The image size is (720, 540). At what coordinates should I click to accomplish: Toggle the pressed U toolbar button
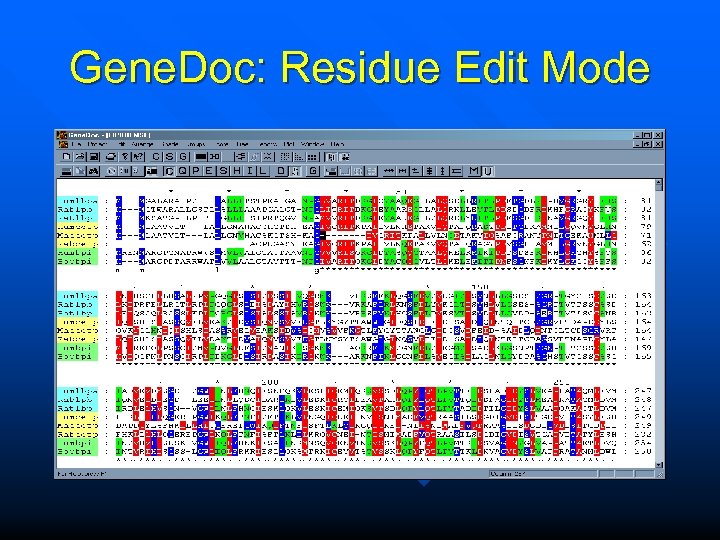click(488, 171)
